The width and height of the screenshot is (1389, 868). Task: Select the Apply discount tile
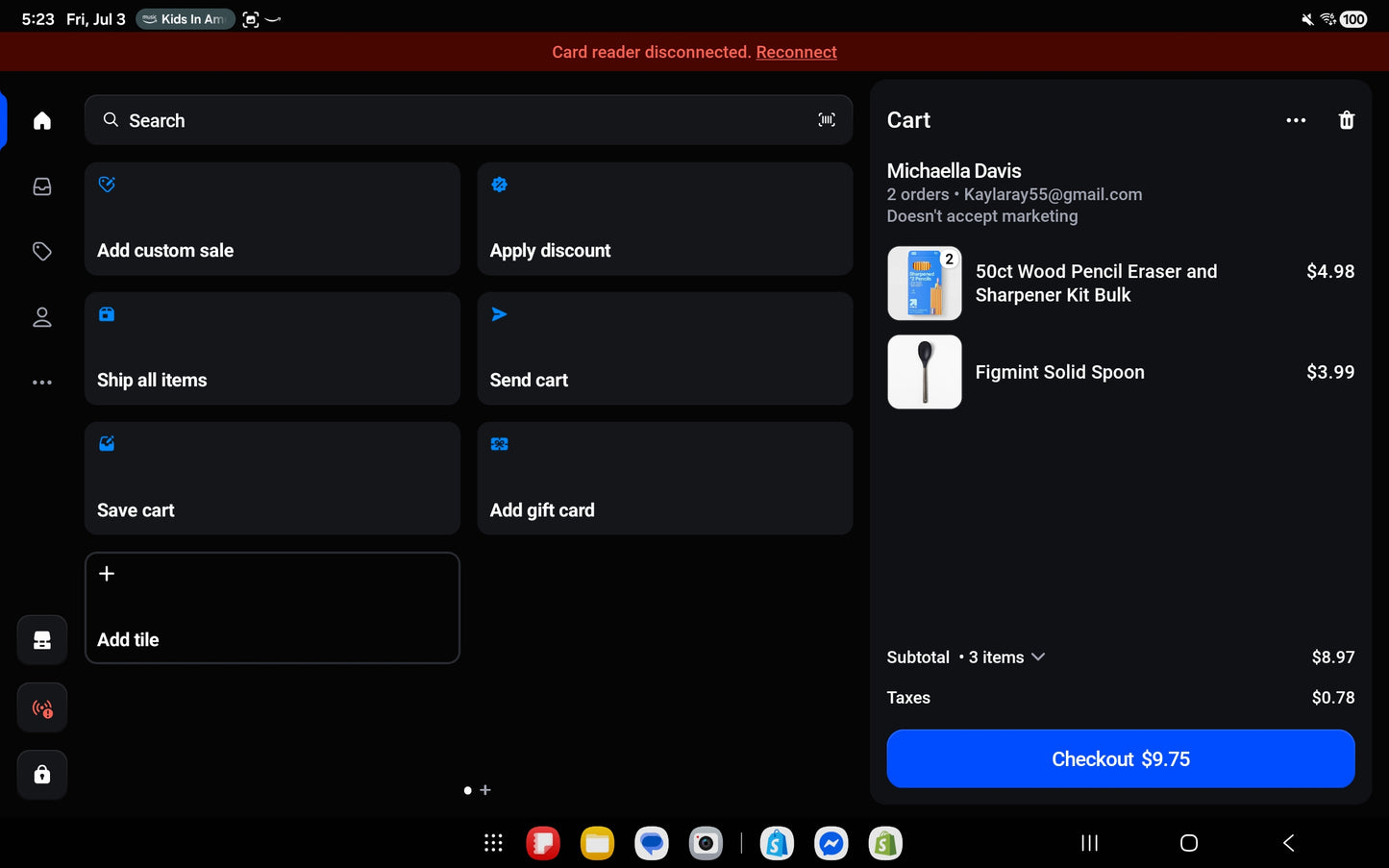pos(665,219)
